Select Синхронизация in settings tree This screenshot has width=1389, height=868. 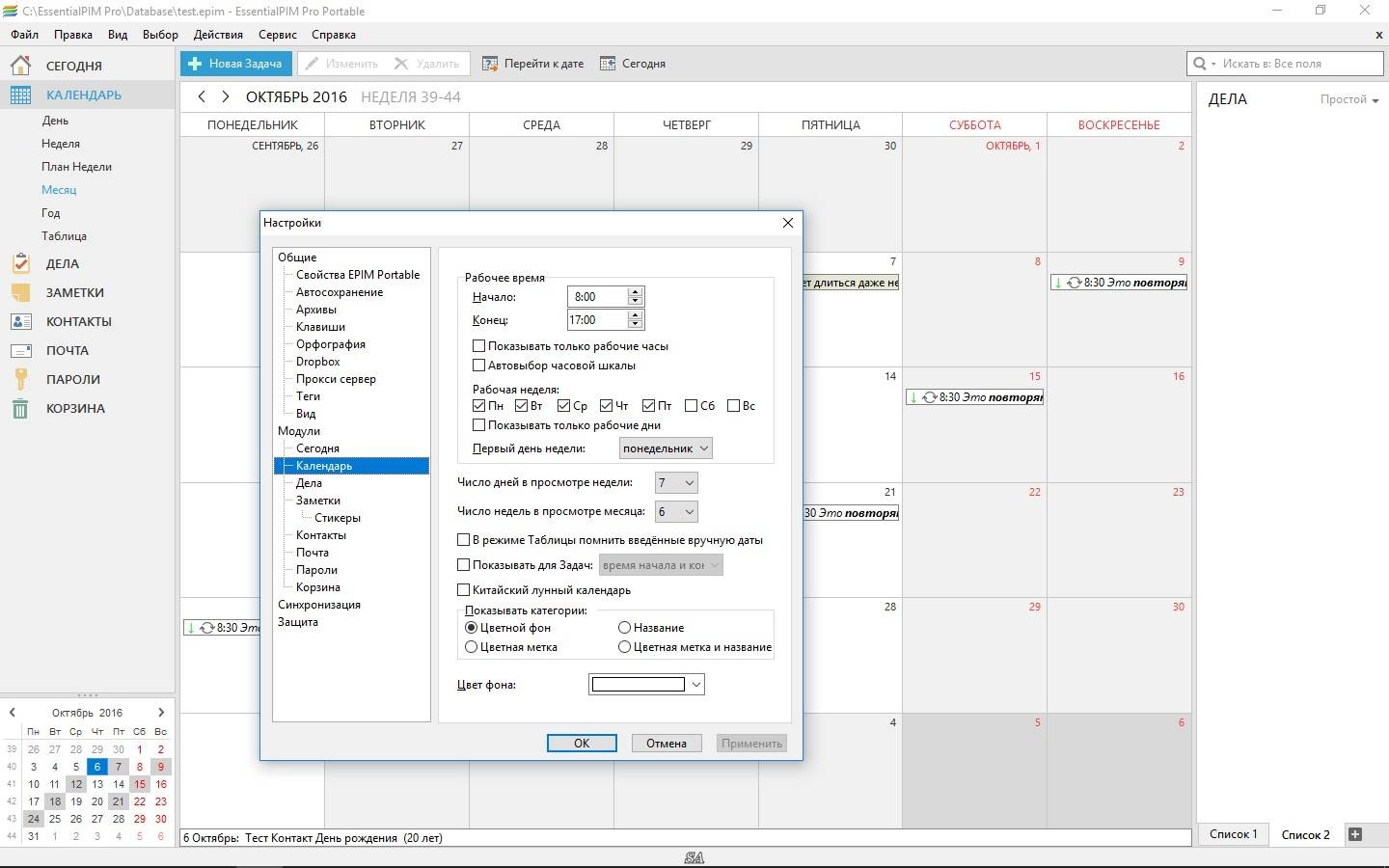(x=319, y=605)
